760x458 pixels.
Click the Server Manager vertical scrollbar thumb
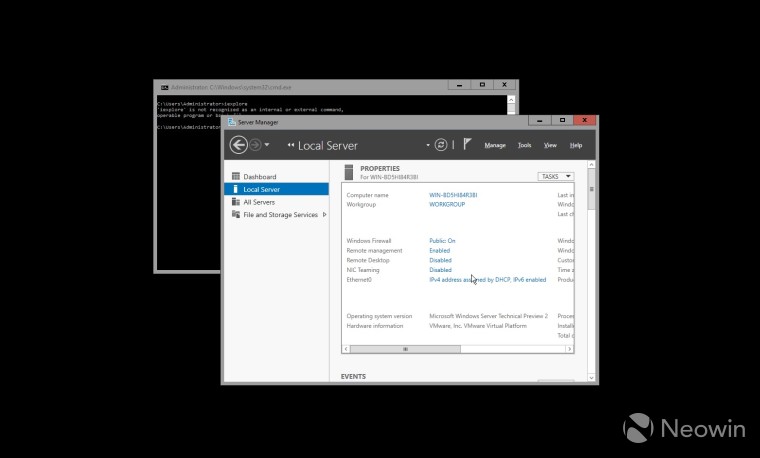point(591,189)
